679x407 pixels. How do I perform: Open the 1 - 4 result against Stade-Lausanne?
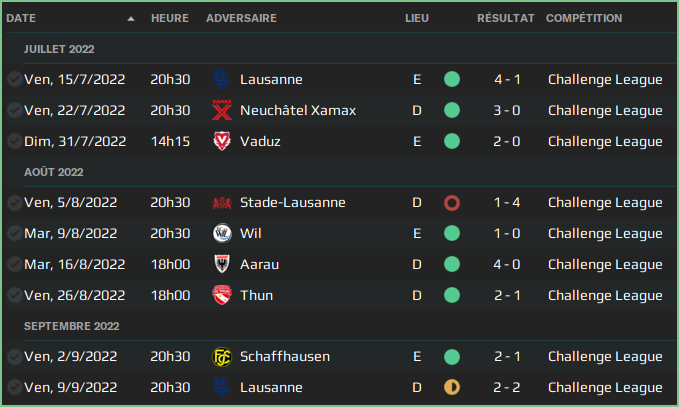pos(505,203)
